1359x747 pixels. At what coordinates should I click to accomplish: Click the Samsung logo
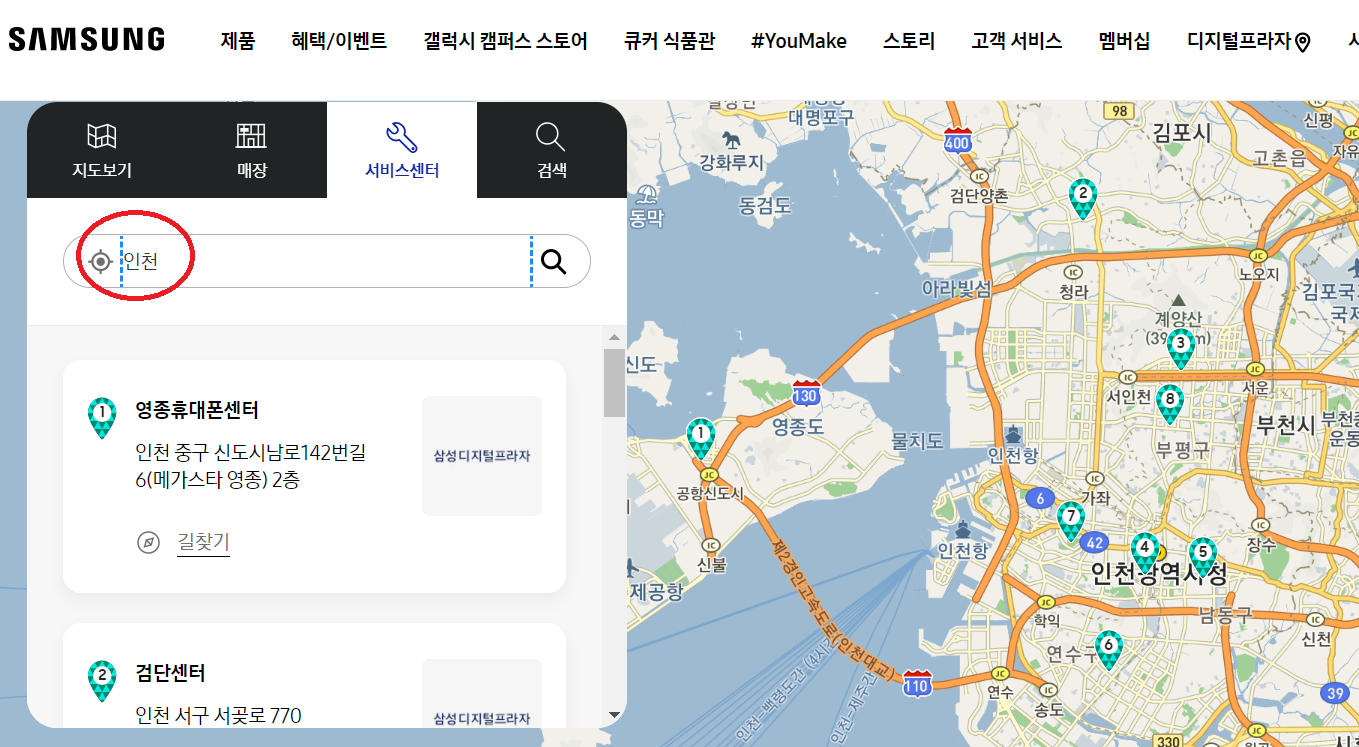(x=86, y=40)
